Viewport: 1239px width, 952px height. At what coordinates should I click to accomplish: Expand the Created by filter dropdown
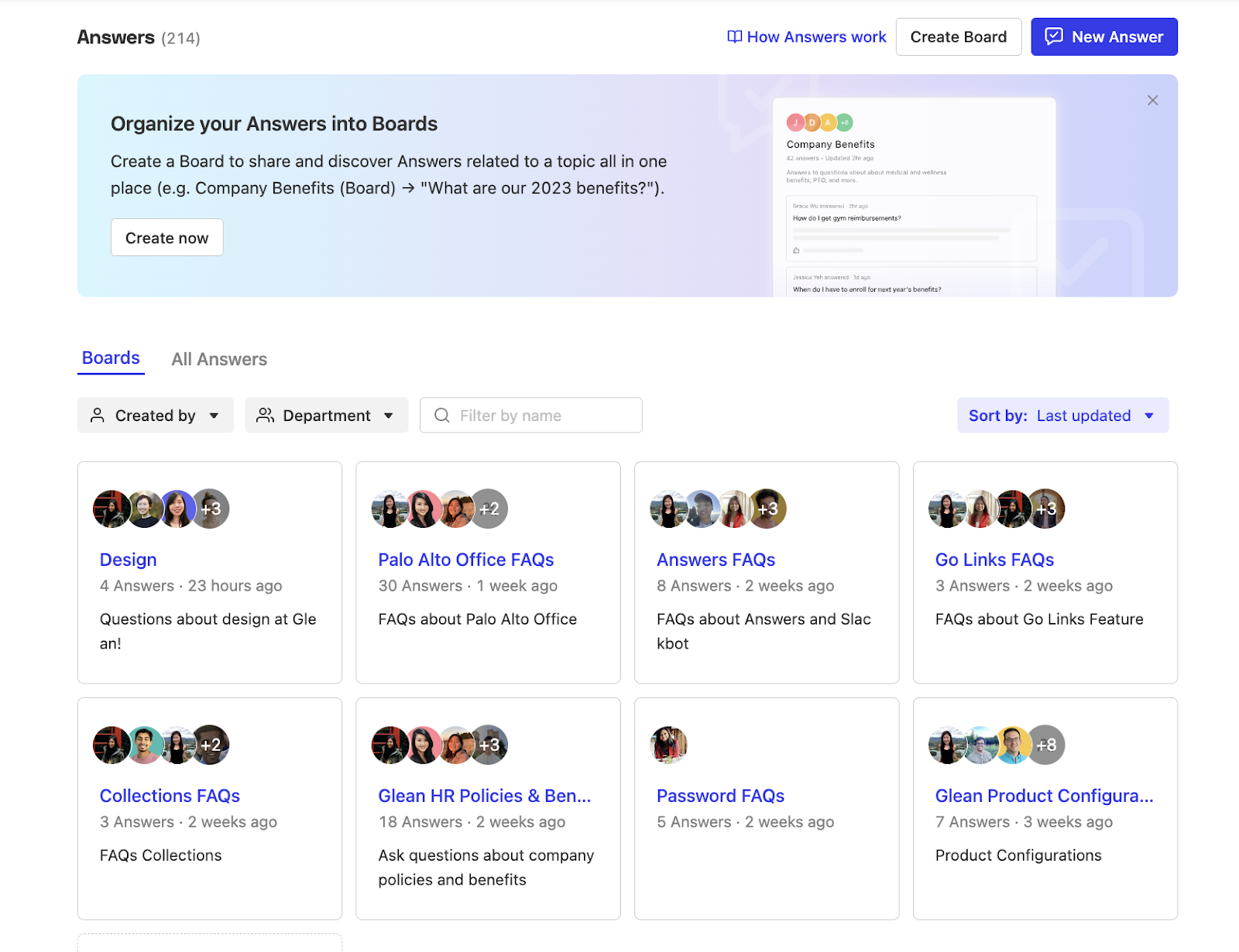coord(155,416)
